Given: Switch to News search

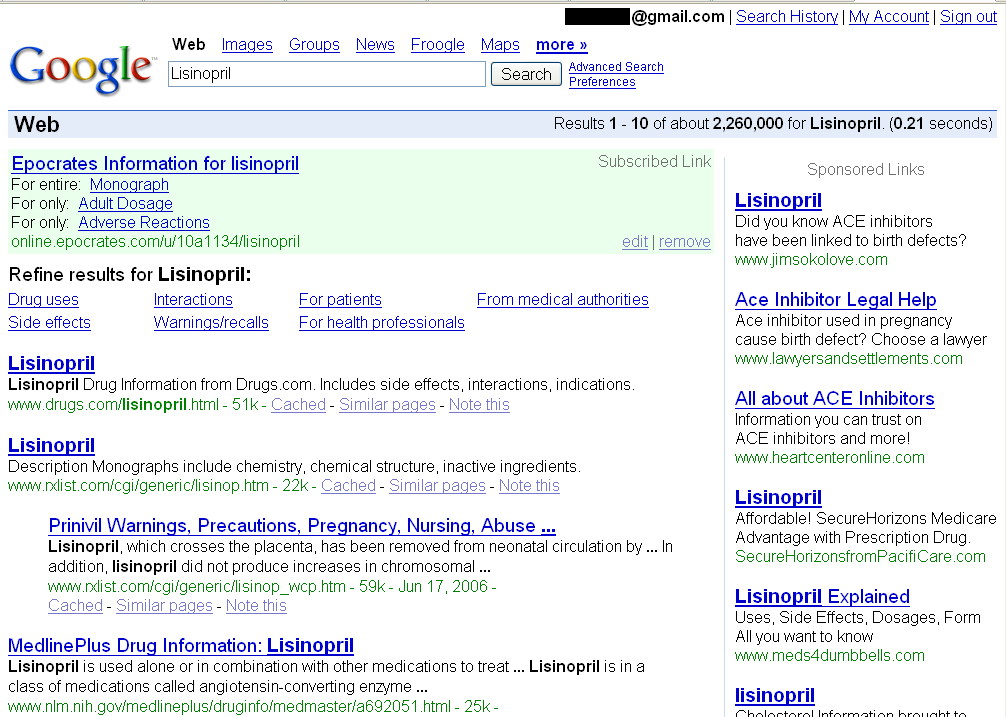Looking at the screenshot, I should click(375, 44).
